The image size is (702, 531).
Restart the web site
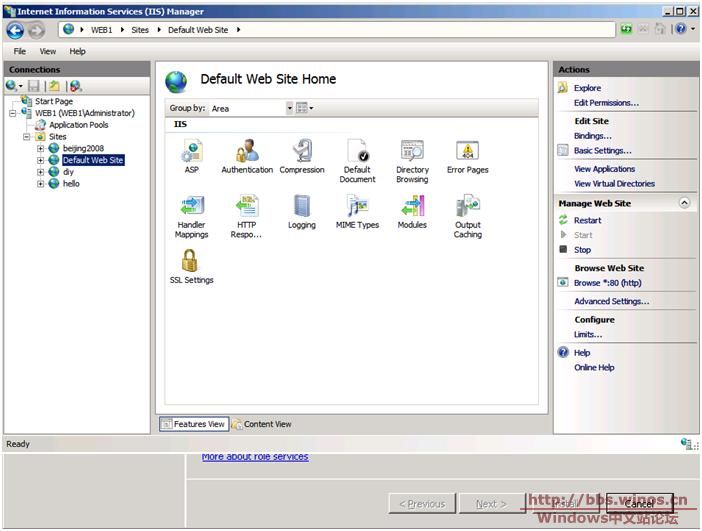(587, 220)
